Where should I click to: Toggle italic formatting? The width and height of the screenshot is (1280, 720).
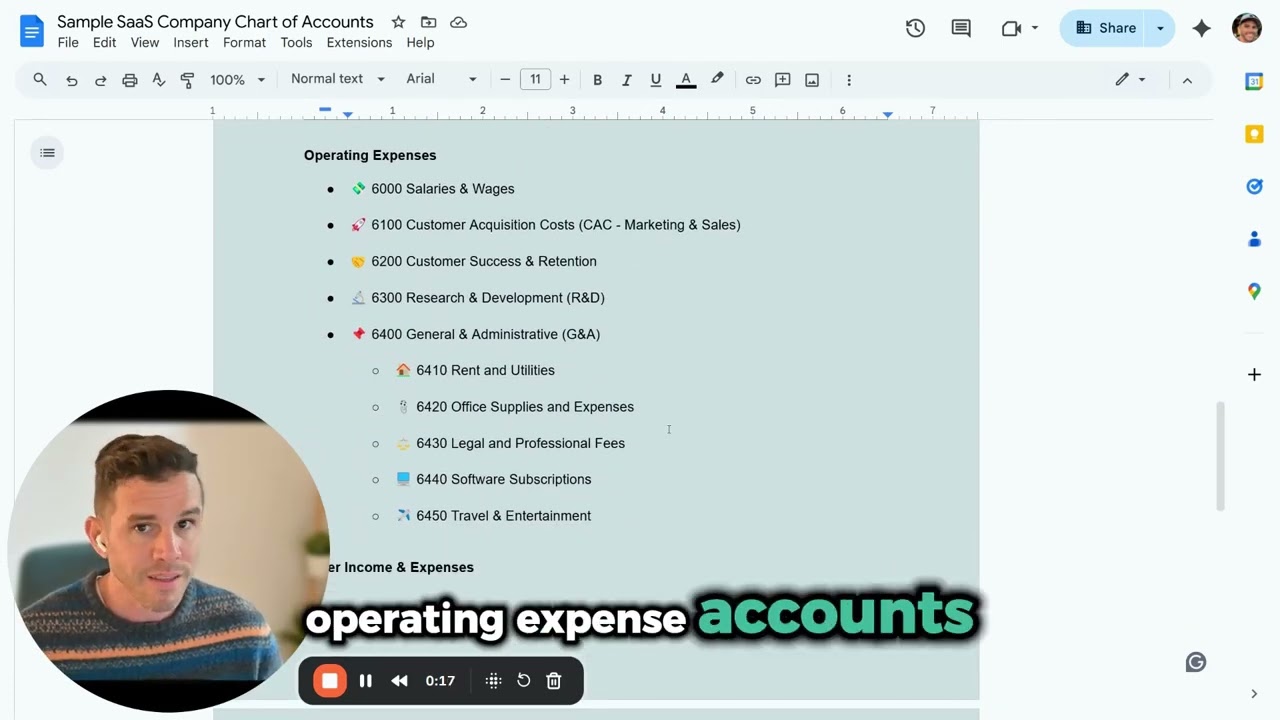click(x=626, y=80)
